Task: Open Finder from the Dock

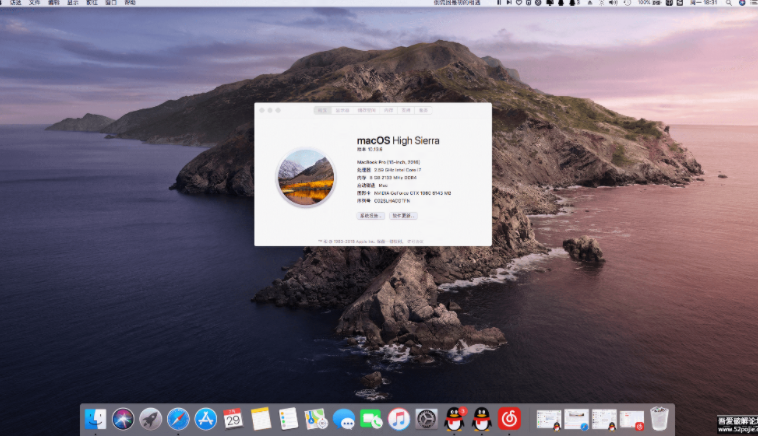Action: click(x=96, y=419)
